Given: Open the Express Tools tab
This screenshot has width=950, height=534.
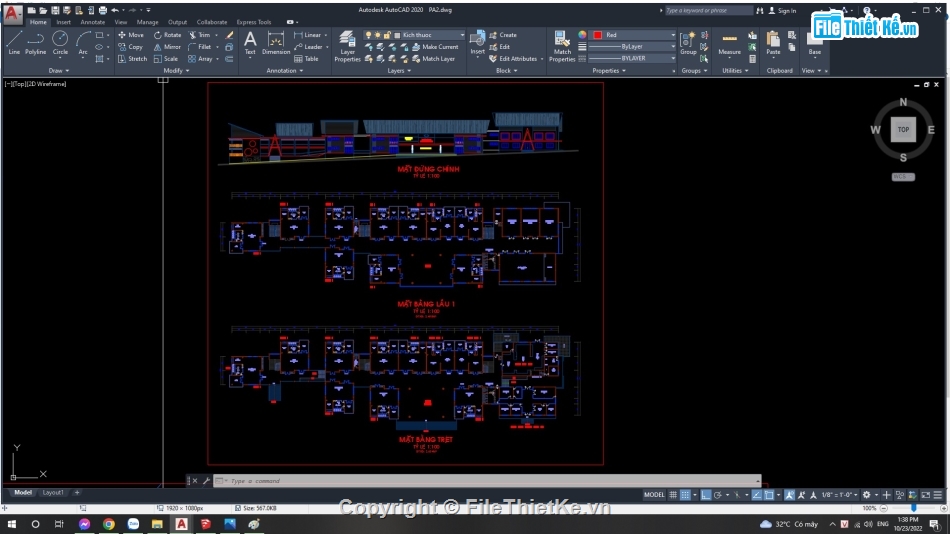Looking at the screenshot, I should [x=254, y=22].
